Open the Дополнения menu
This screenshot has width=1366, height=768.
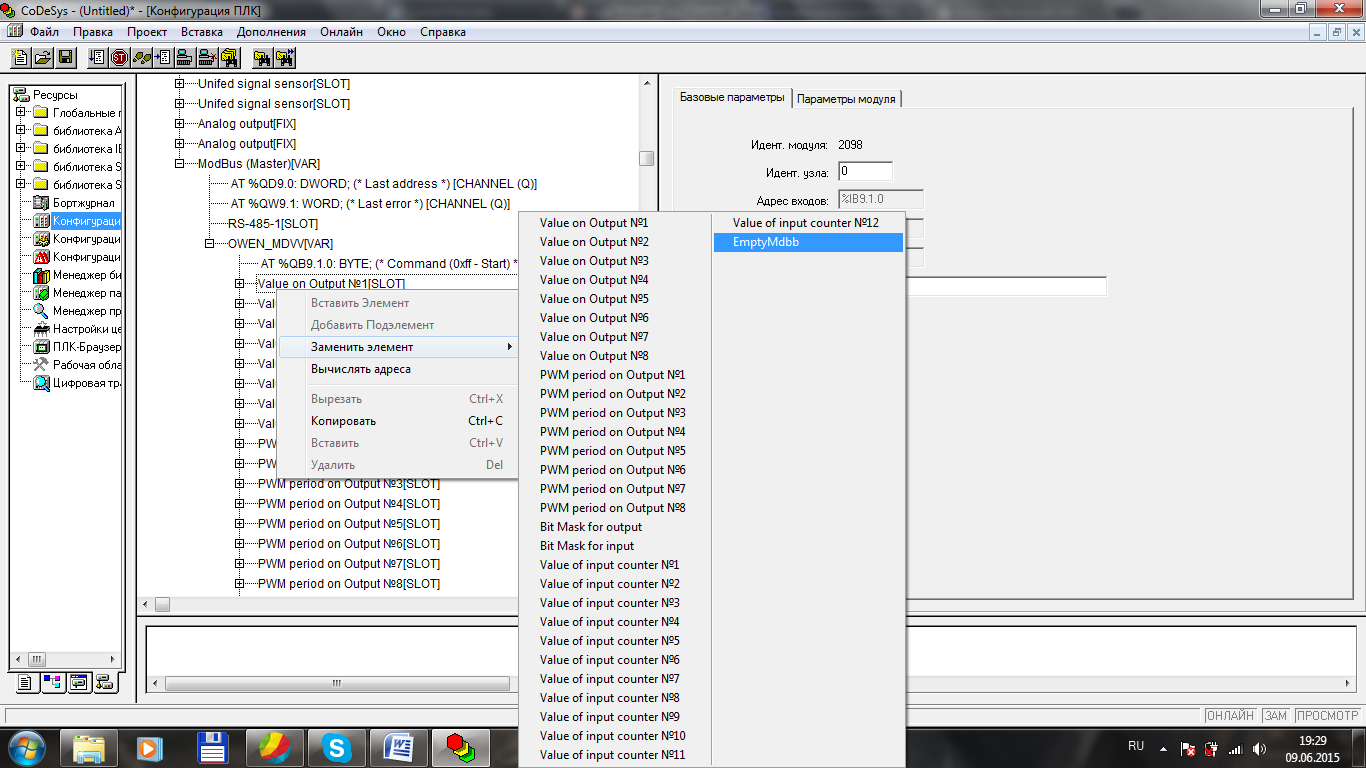[x=269, y=32]
